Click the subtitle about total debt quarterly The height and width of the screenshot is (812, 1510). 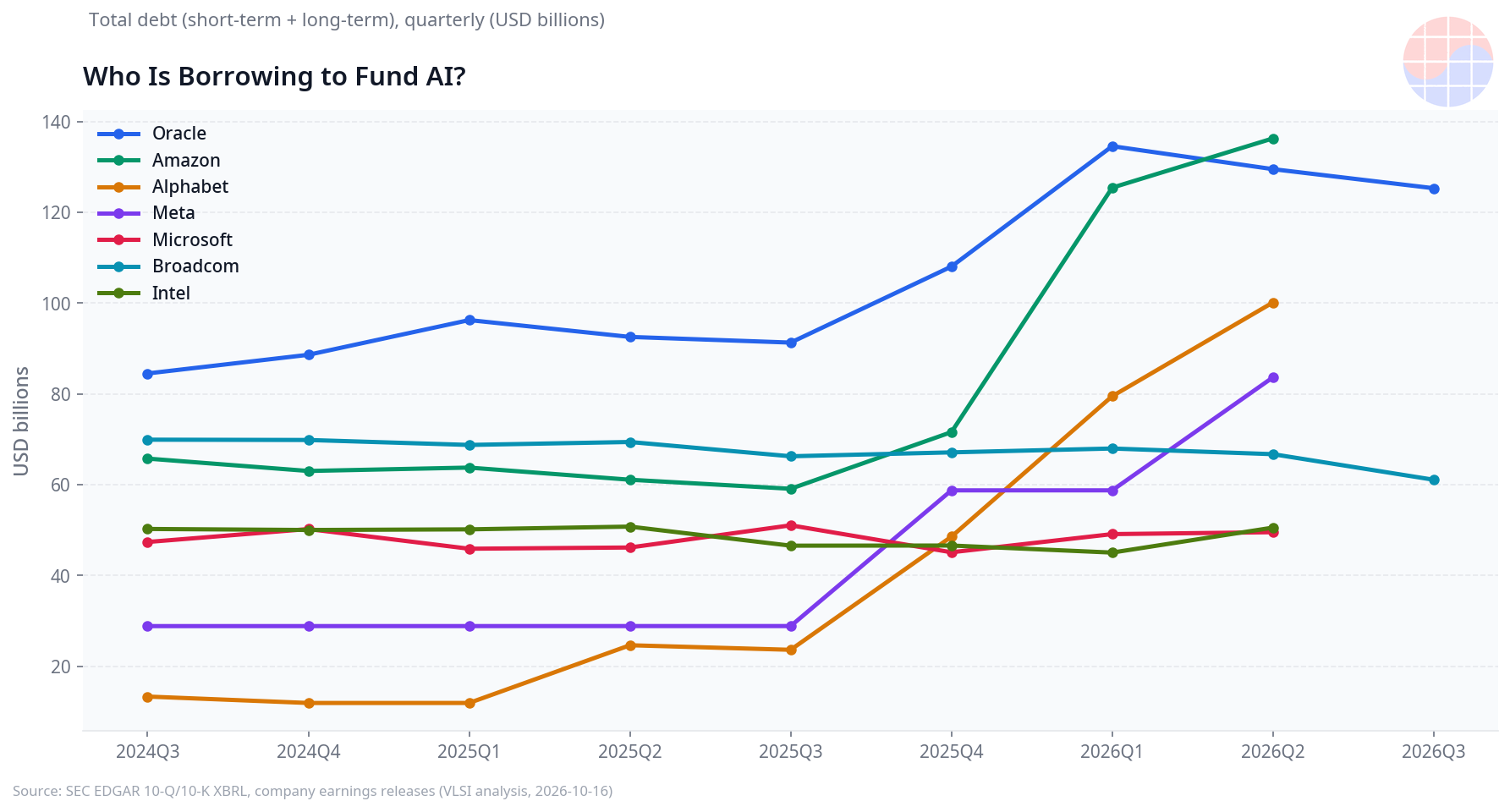pos(347,19)
